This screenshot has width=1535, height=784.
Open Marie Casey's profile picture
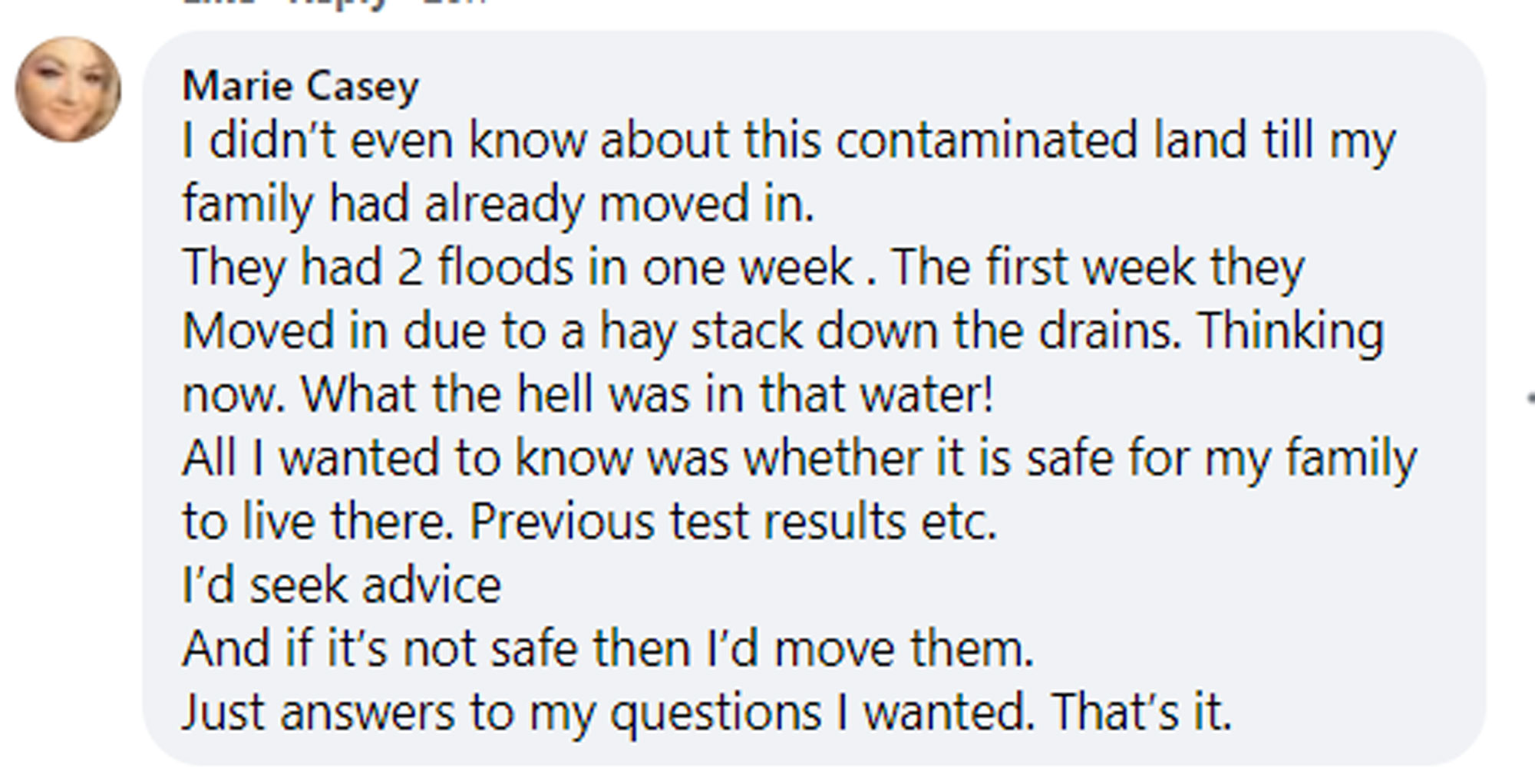click(x=68, y=89)
